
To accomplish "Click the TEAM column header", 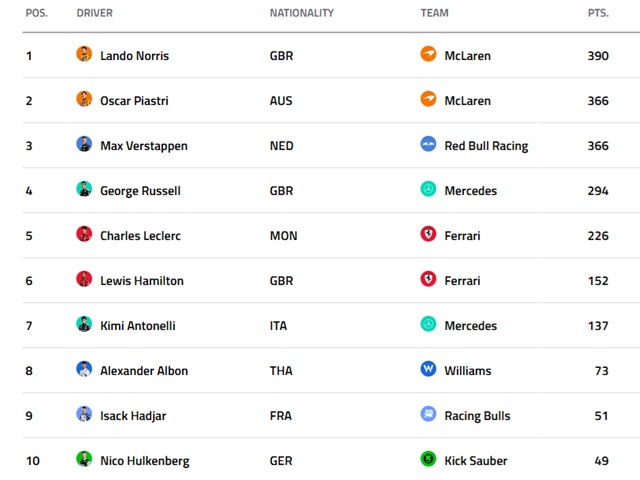I will point(434,13).
